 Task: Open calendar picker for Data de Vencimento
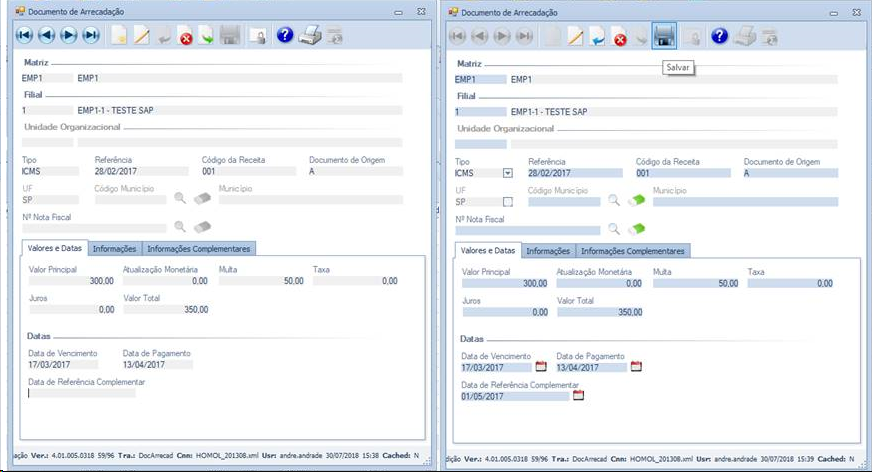click(540, 367)
